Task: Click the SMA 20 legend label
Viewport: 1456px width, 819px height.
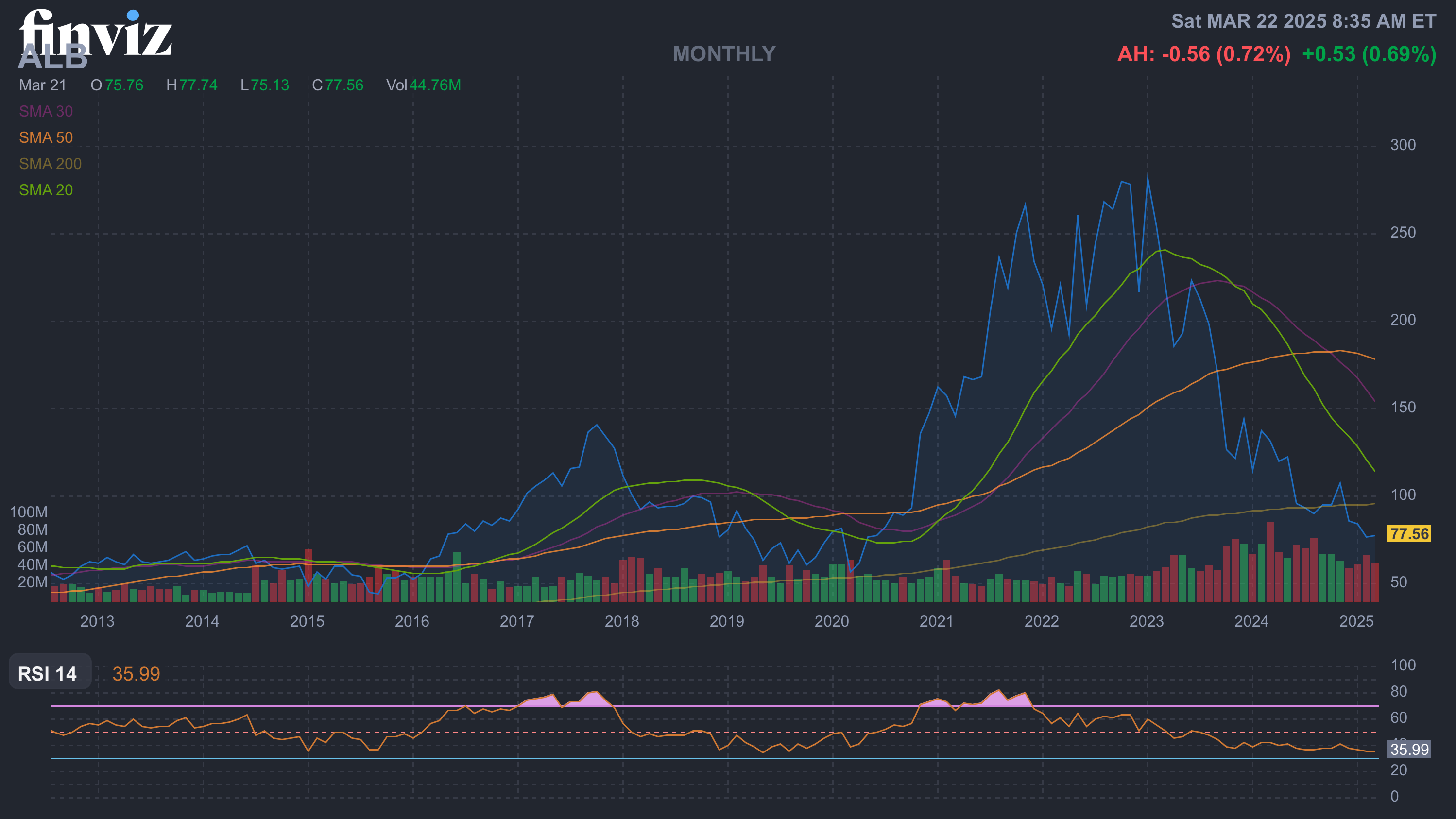Action: (x=46, y=190)
